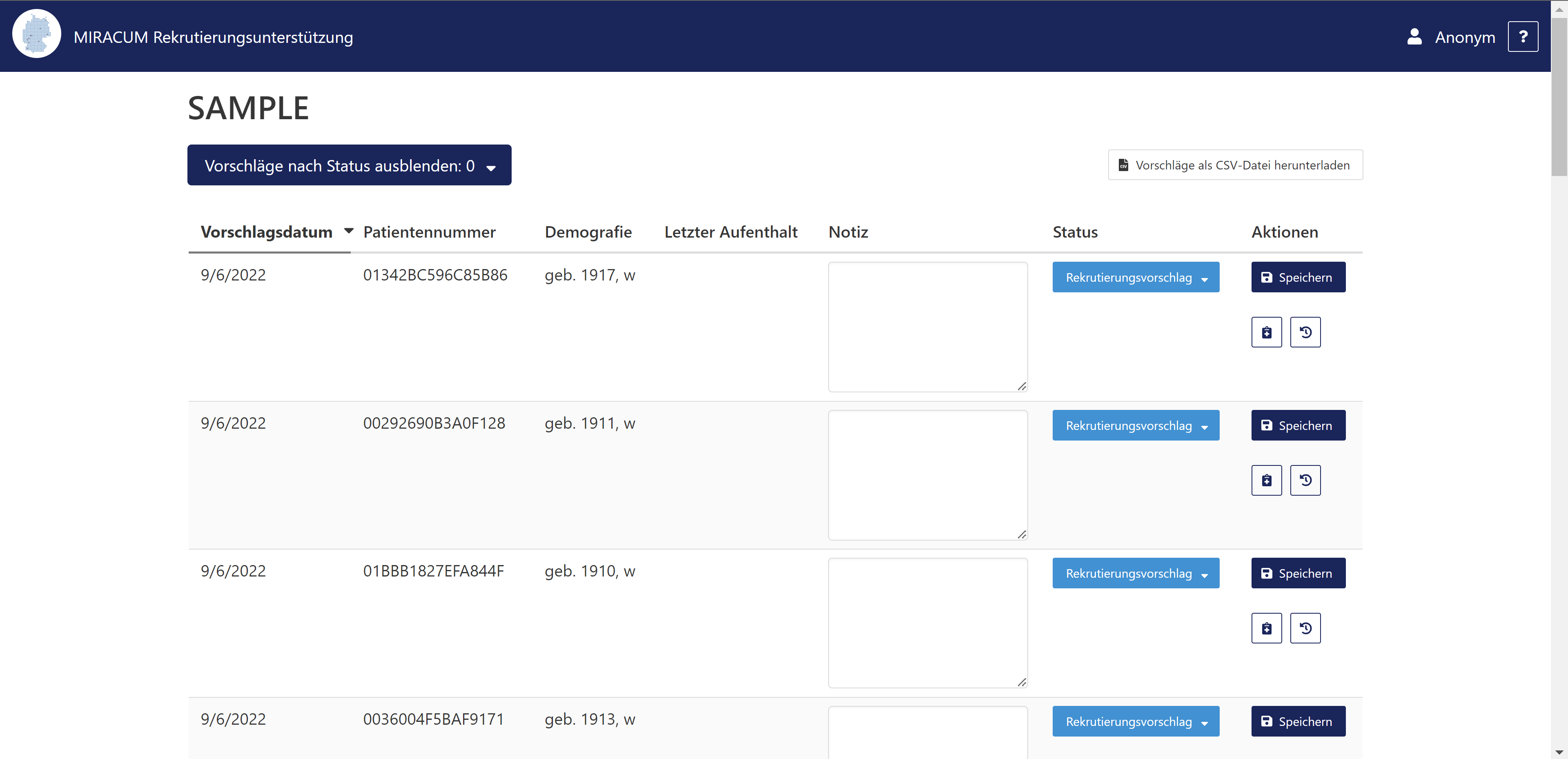
Task: Click sort arrow beside Vorschlagsdatum header
Action: [349, 231]
